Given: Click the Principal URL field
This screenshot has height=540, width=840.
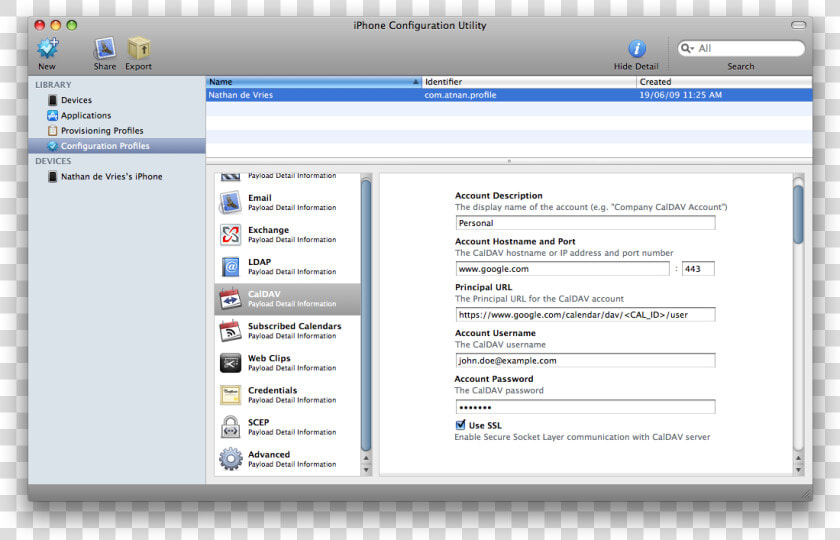Looking at the screenshot, I should [x=586, y=314].
